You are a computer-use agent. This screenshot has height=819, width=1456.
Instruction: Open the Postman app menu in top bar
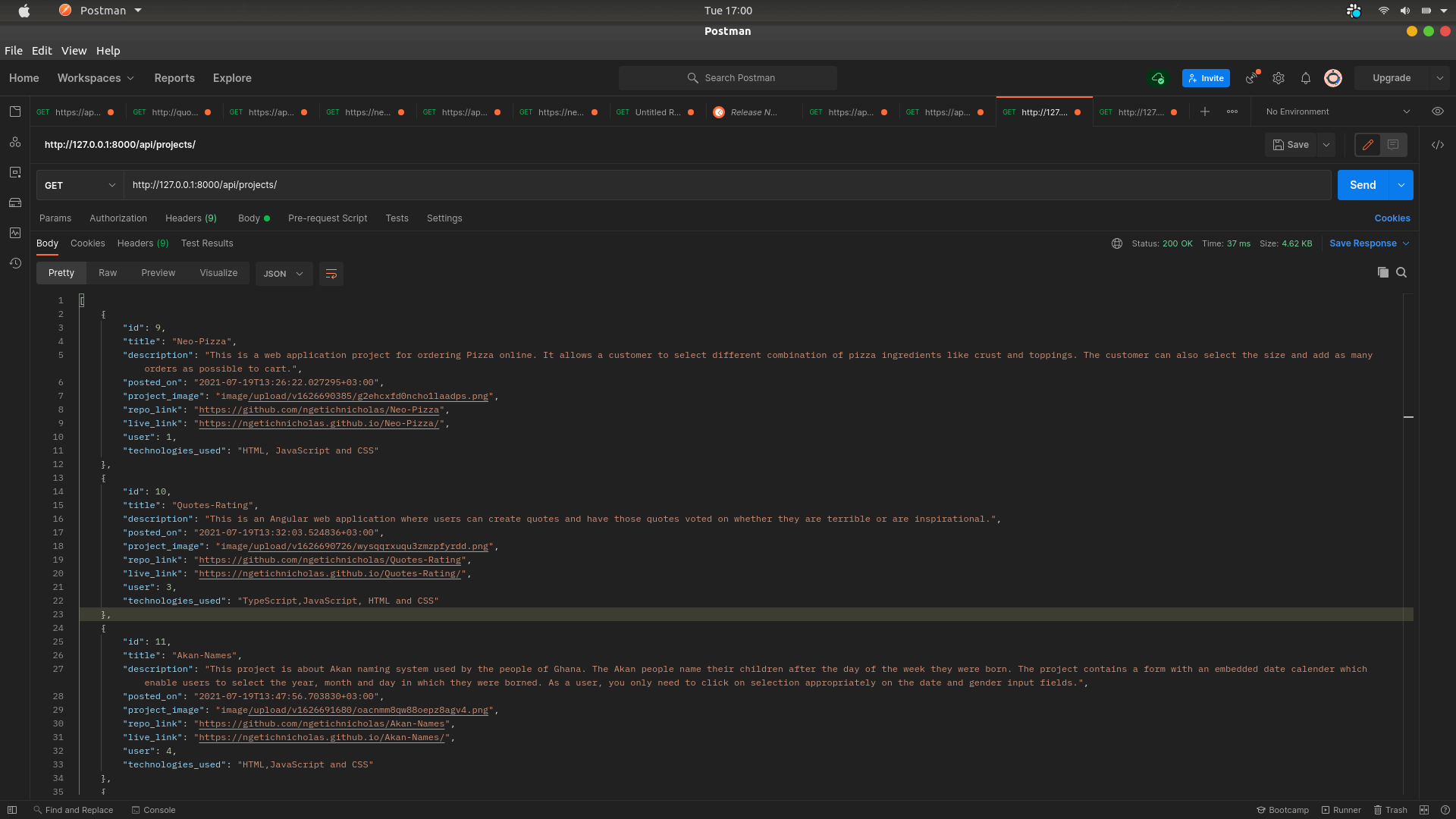pyautogui.click(x=100, y=11)
